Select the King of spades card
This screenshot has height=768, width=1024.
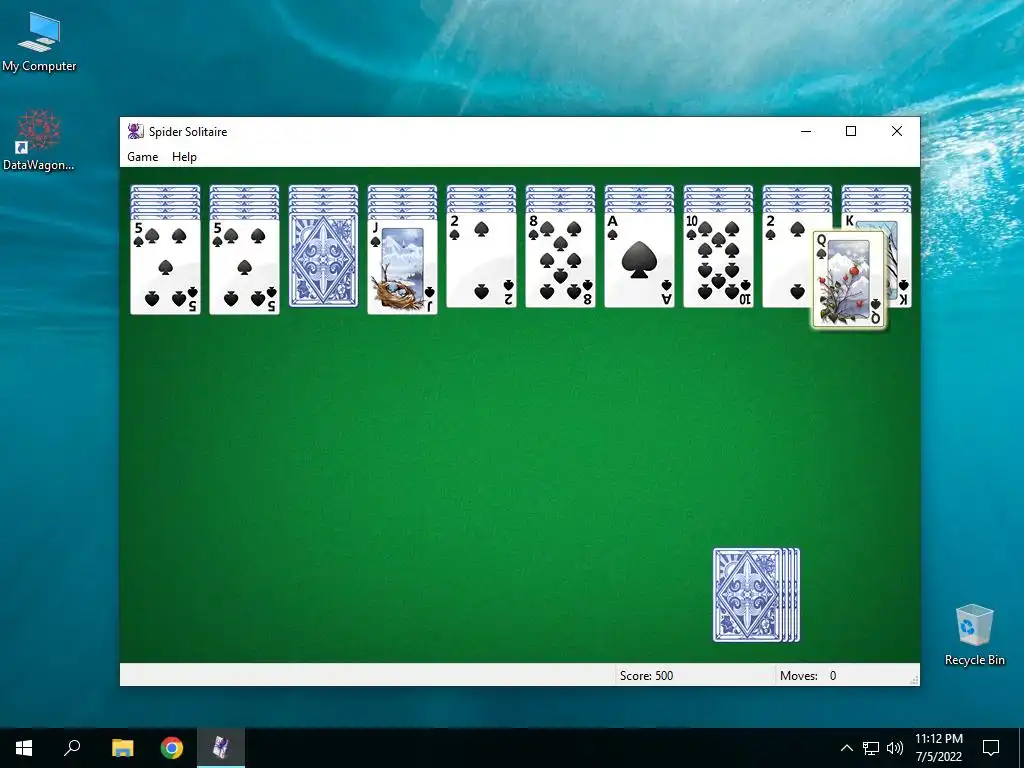point(899,260)
